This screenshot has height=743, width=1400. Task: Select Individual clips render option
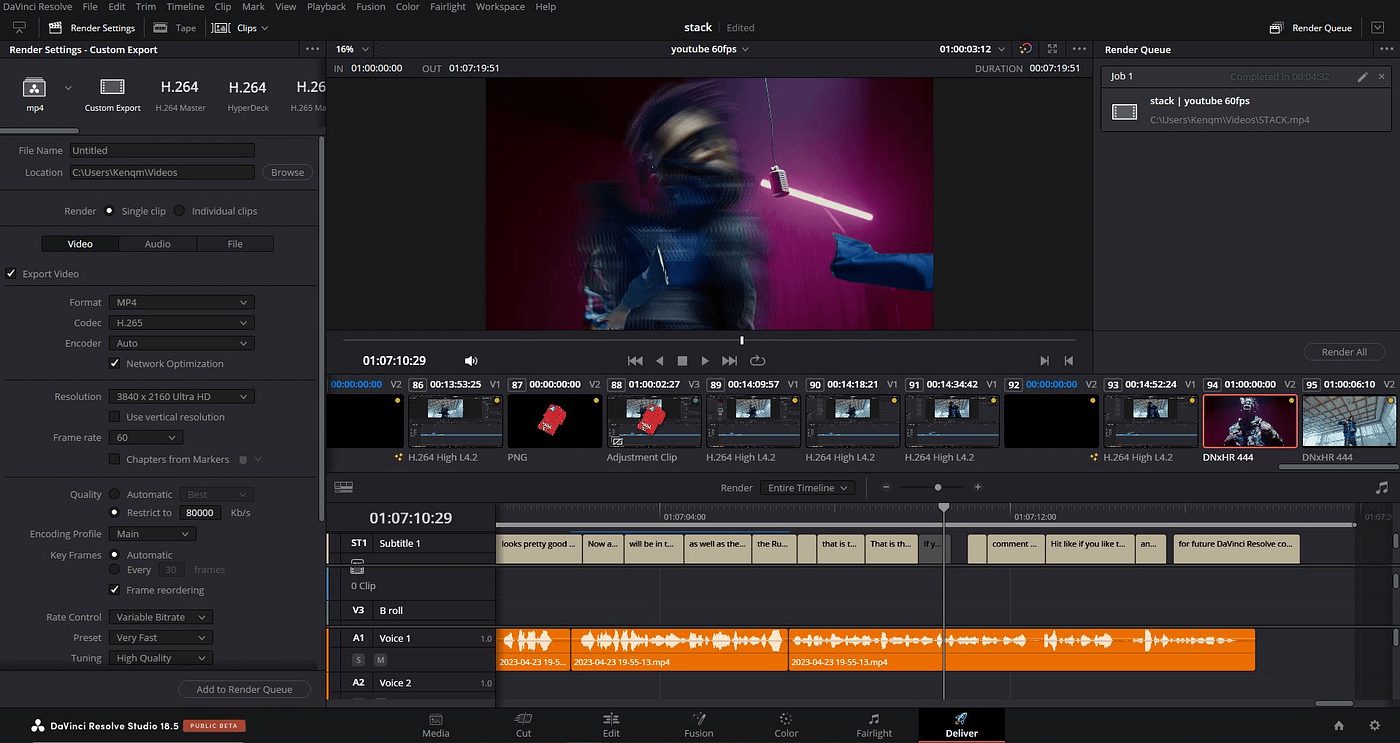click(180, 211)
